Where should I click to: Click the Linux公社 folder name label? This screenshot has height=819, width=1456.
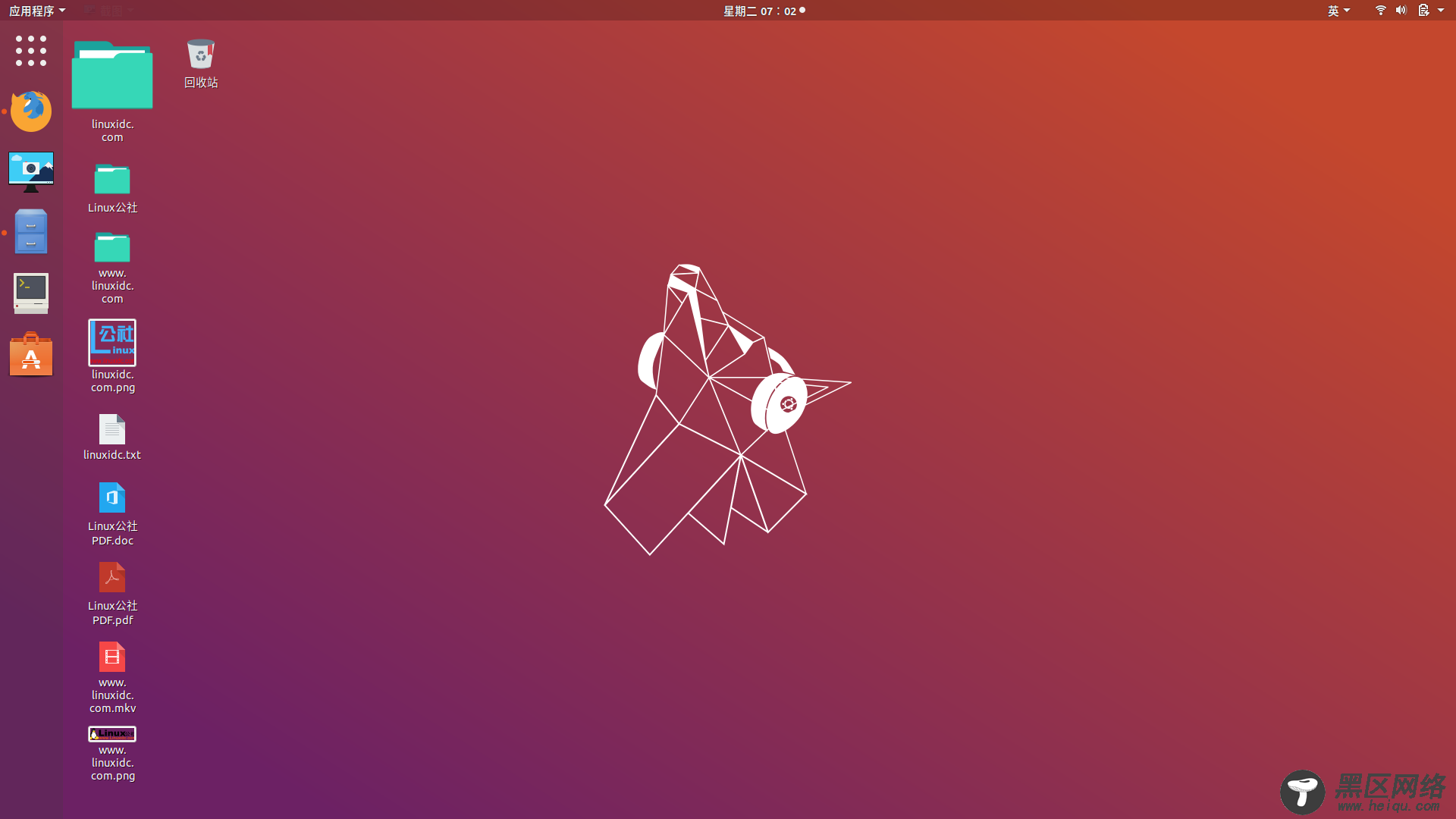(x=112, y=207)
